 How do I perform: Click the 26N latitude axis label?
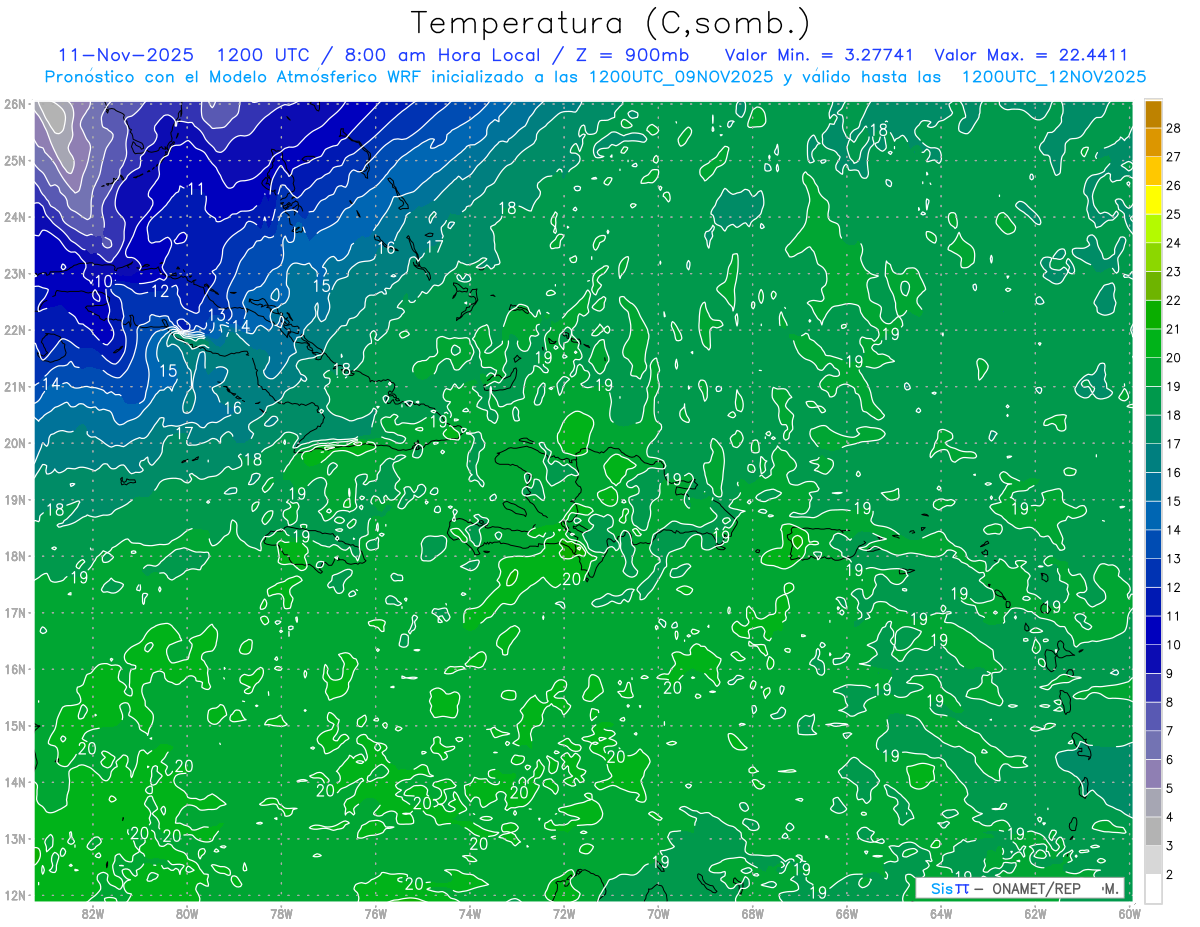(x=15, y=104)
